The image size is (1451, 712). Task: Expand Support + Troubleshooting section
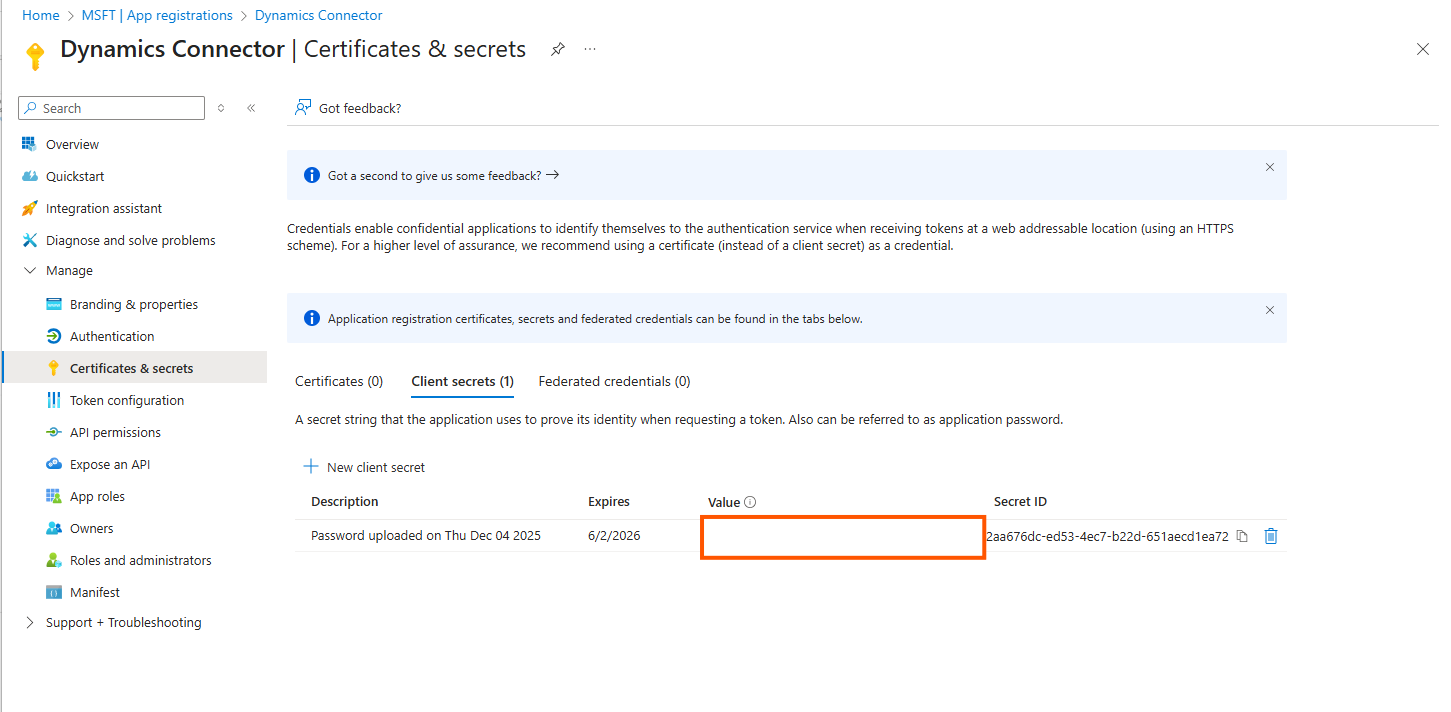[x=30, y=622]
